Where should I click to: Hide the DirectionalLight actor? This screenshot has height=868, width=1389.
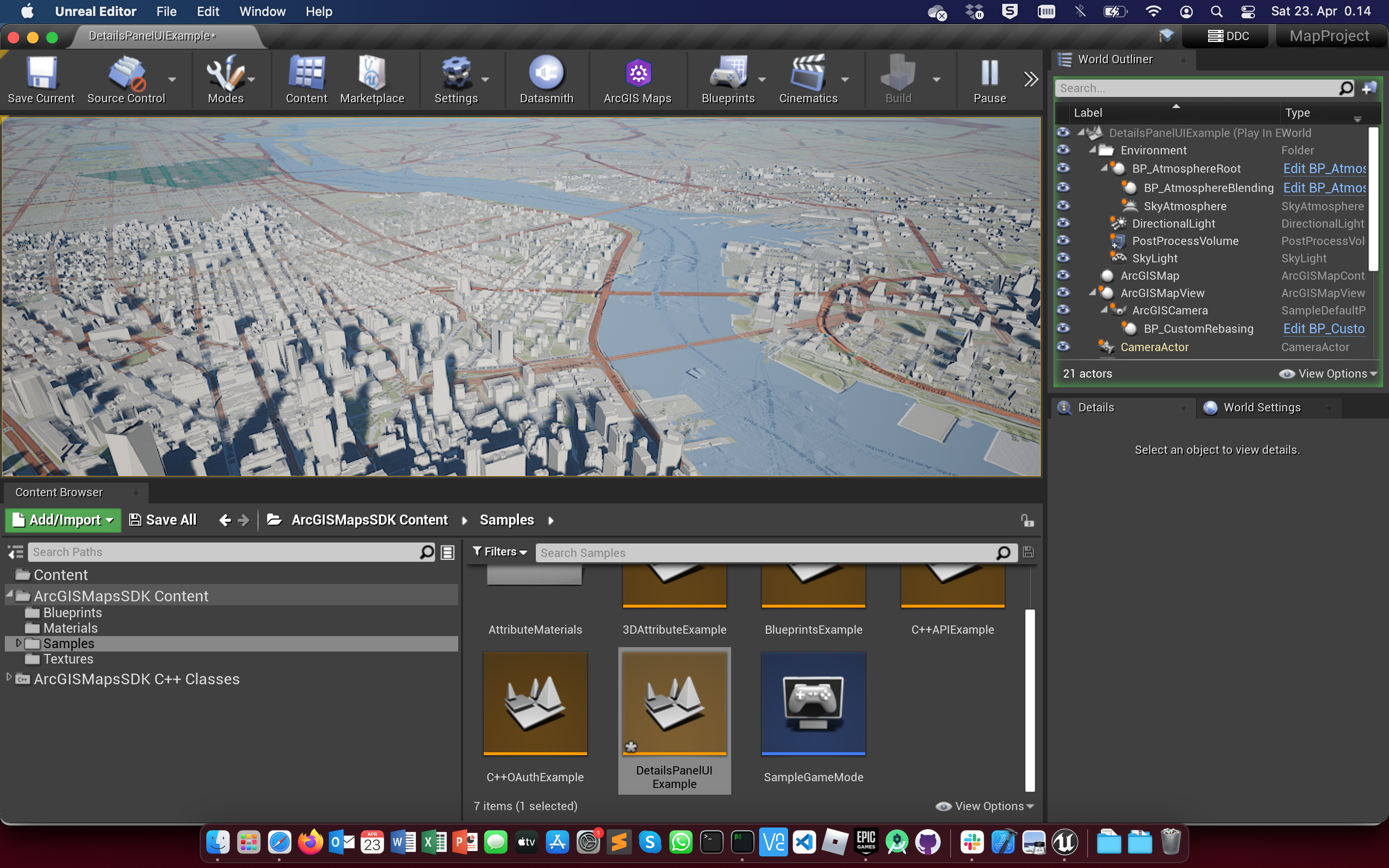[x=1063, y=223]
